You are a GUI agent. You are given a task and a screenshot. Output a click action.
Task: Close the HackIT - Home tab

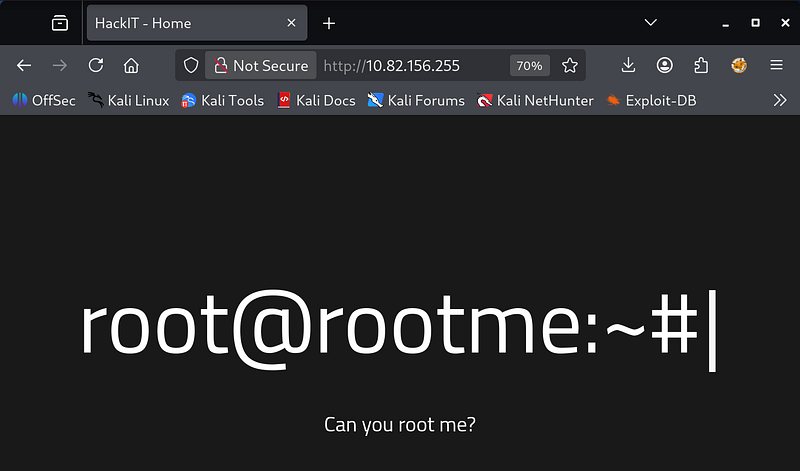click(291, 22)
